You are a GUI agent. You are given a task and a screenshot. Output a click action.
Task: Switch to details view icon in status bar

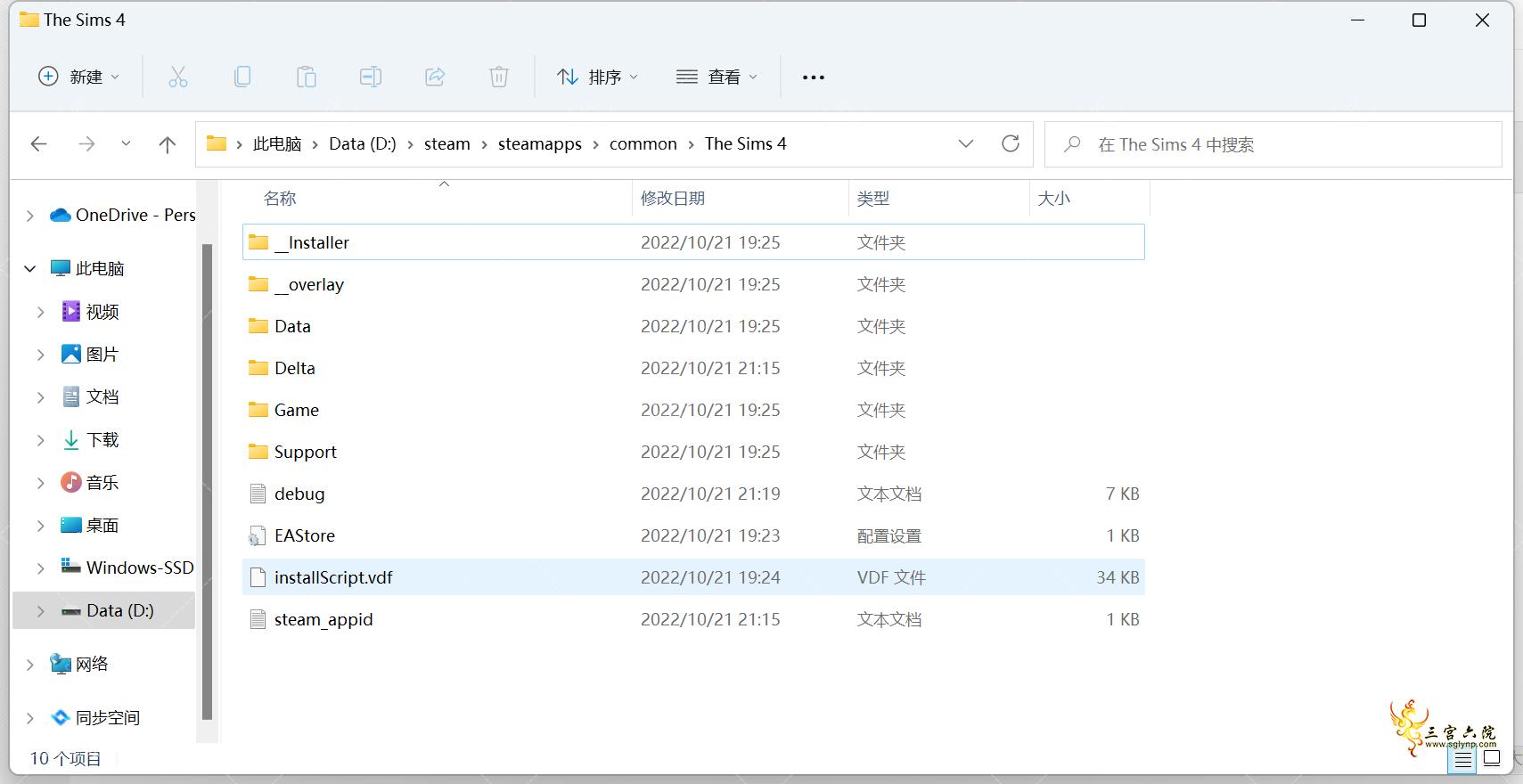(1463, 760)
